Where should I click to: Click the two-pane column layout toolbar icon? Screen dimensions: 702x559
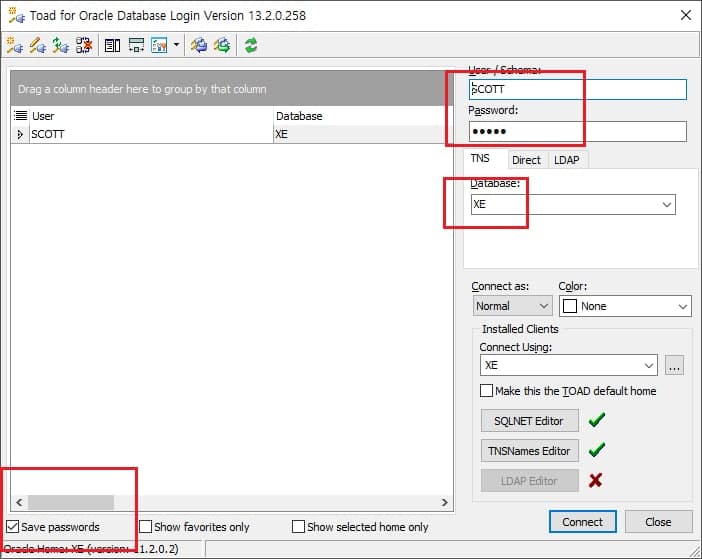pos(112,45)
